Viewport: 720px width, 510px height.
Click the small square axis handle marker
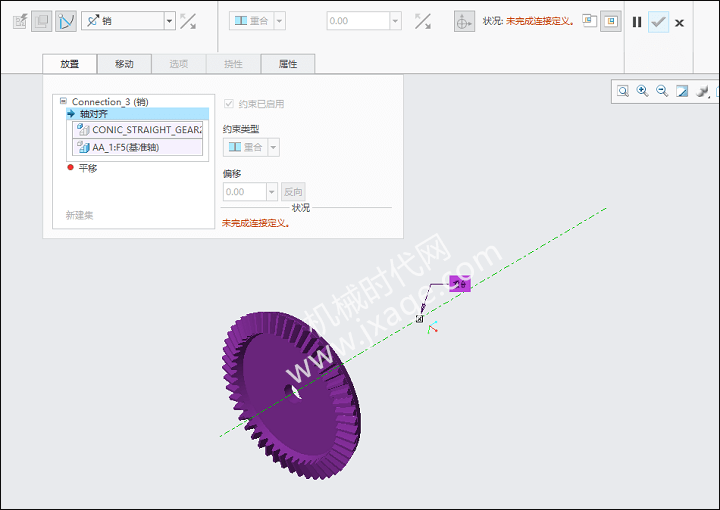click(419, 319)
